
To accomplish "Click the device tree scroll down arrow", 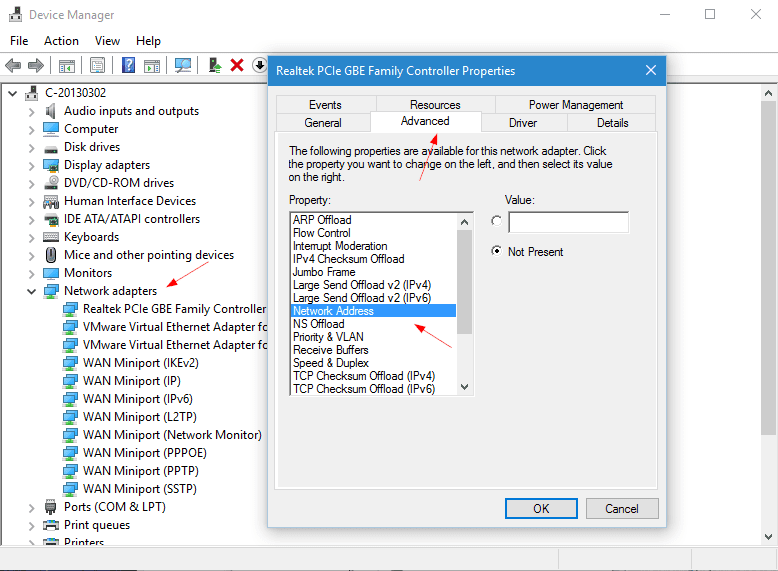I will 768,536.
